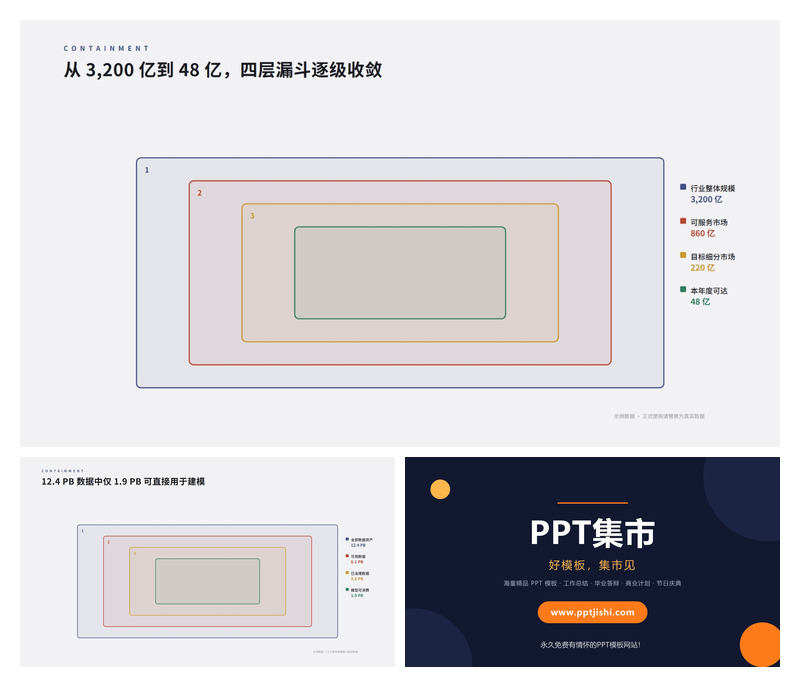800x687 pixels.
Task: Select the 220 亿 value in legend
Action: [x=703, y=268]
